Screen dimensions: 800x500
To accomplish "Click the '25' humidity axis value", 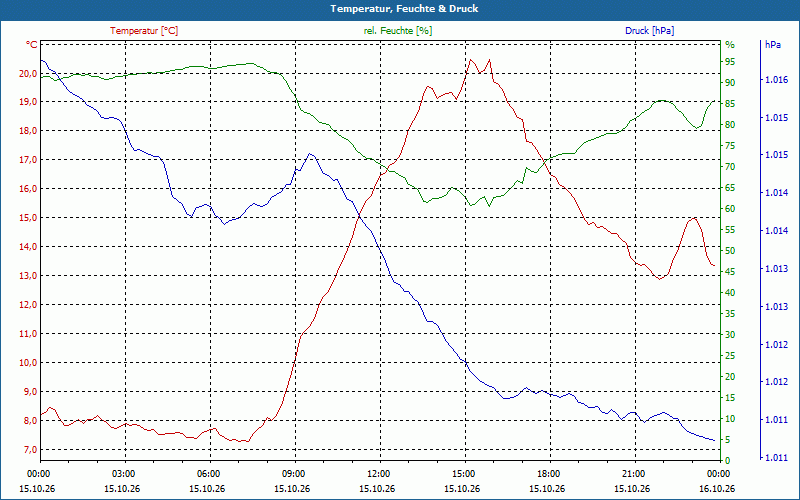I will click(730, 356).
